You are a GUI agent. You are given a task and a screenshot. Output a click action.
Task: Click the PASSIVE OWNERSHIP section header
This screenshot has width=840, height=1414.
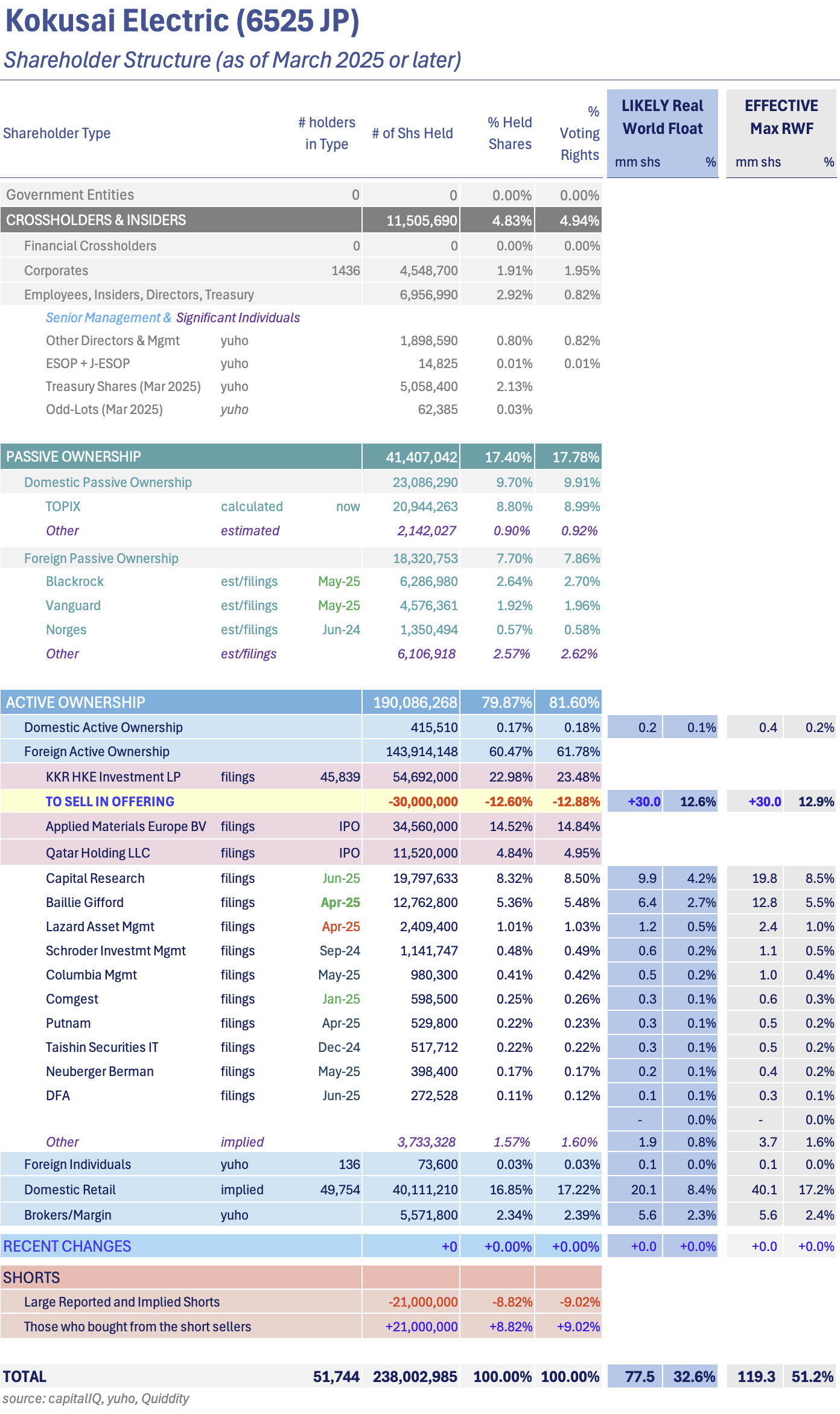tap(73, 457)
